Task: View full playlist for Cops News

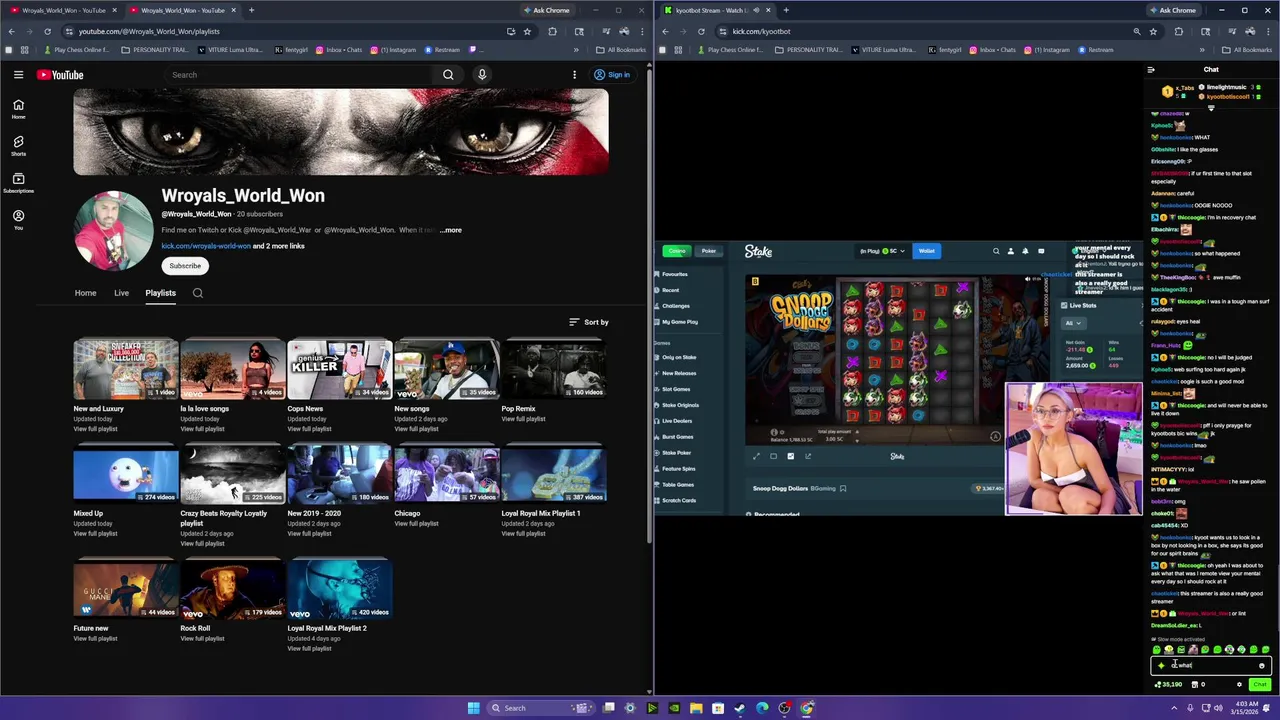Action: click(309, 429)
